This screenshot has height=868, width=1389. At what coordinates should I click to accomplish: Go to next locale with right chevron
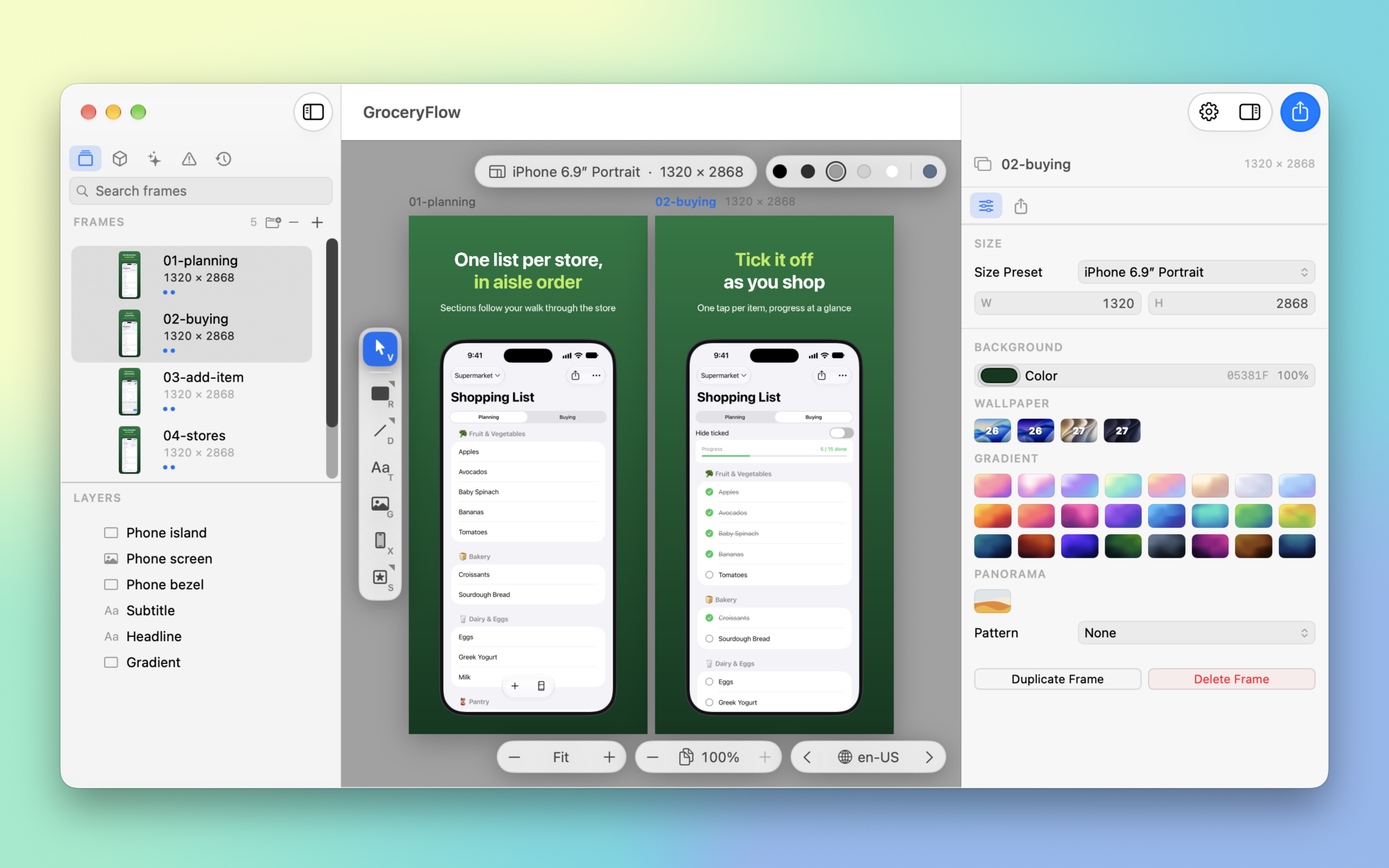(929, 757)
